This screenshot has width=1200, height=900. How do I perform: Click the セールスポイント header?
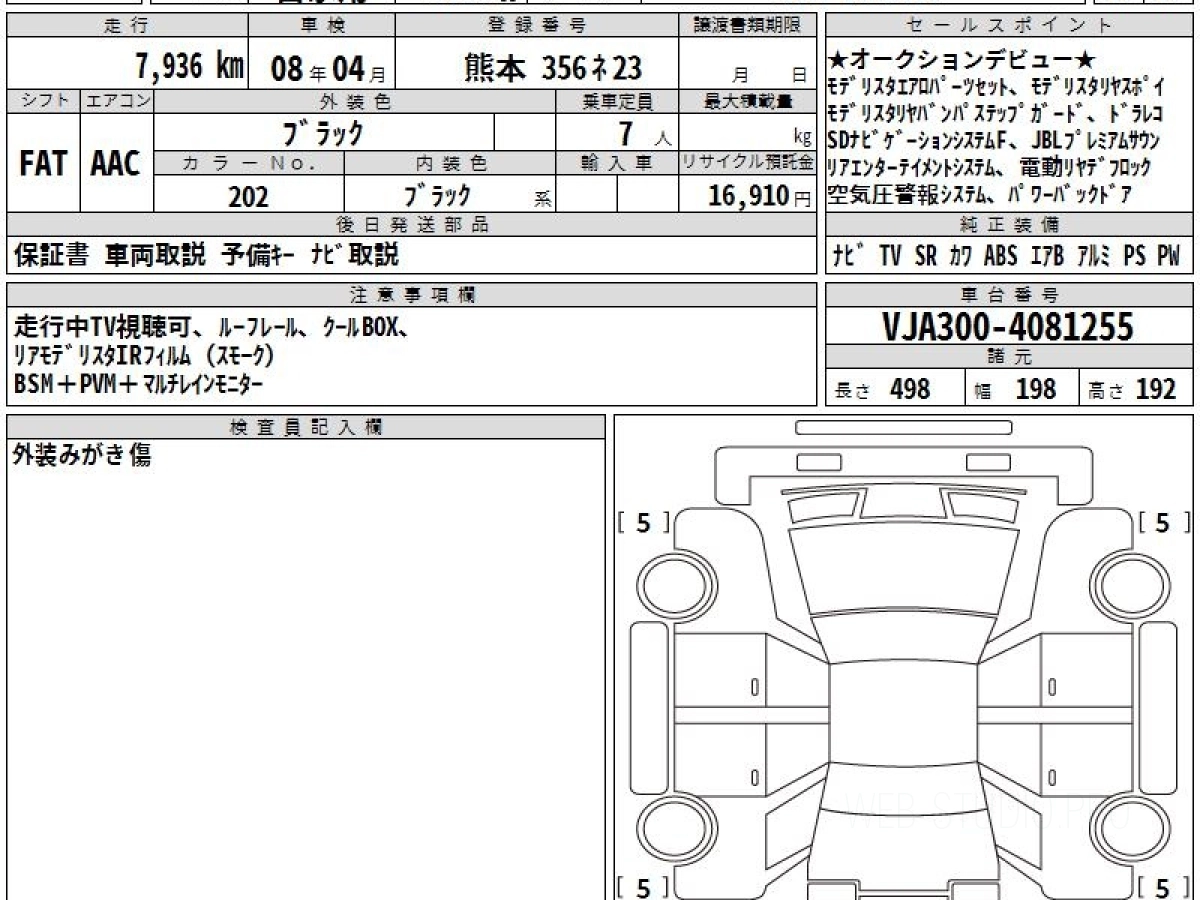(1009, 26)
